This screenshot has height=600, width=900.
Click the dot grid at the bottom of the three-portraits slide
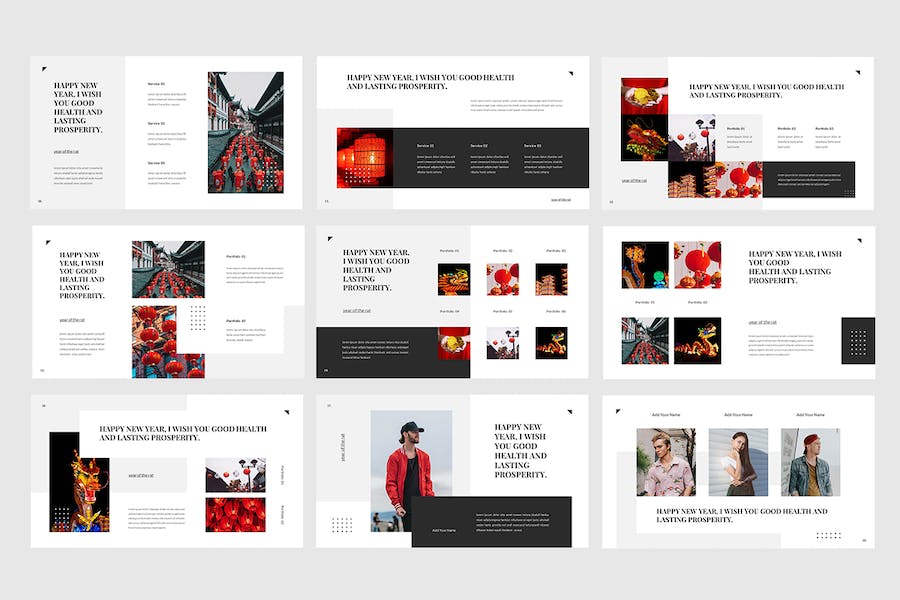(828, 535)
